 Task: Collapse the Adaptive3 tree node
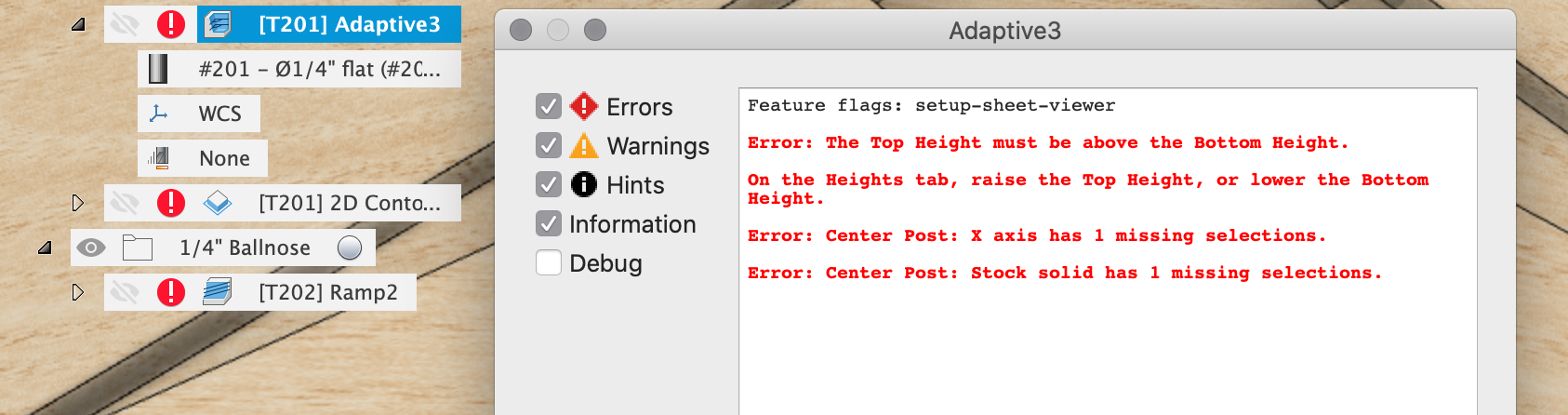(x=78, y=24)
